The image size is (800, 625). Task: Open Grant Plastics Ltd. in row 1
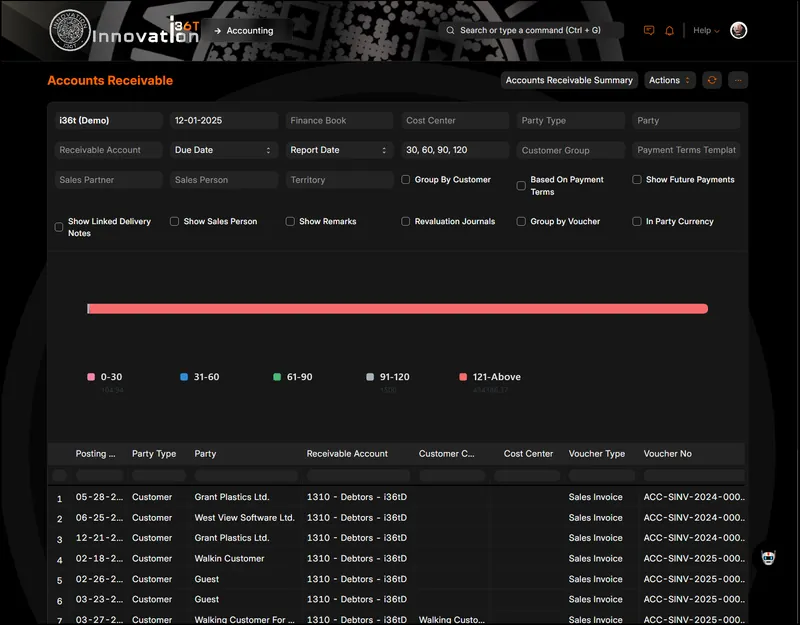(x=232, y=497)
